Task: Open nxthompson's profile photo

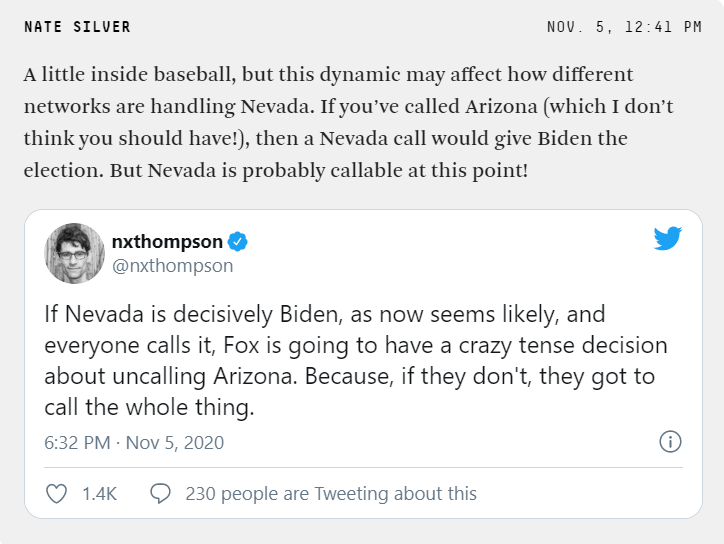Action: 74,253
